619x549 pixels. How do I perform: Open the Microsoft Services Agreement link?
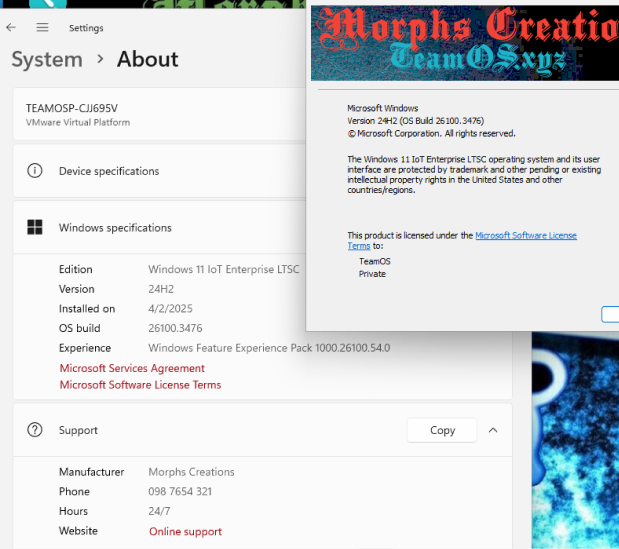click(x=132, y=368)
